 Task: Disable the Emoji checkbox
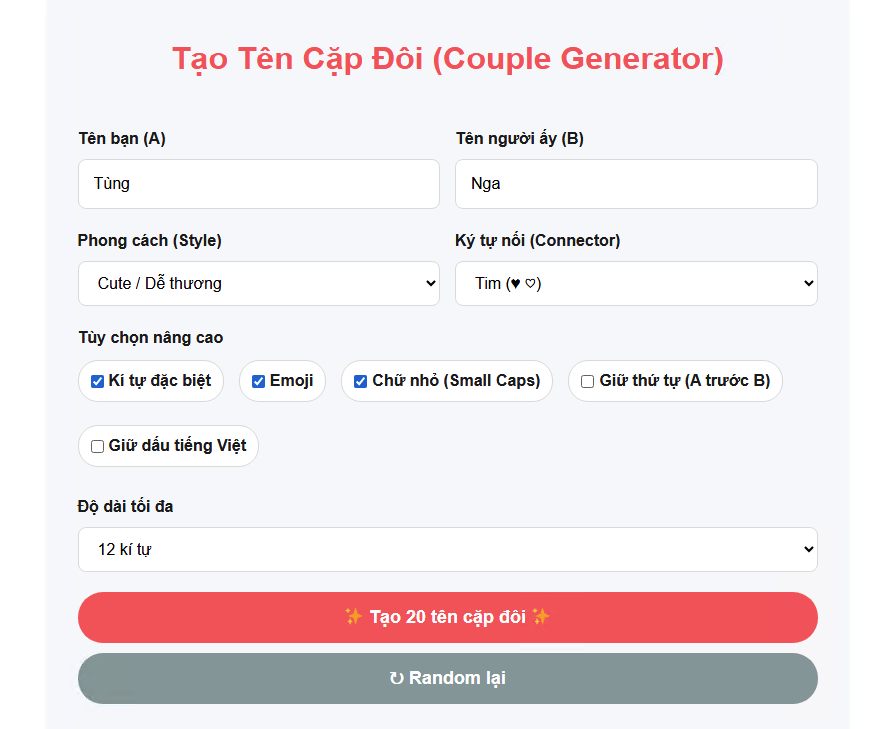click(x=258, y=381)
